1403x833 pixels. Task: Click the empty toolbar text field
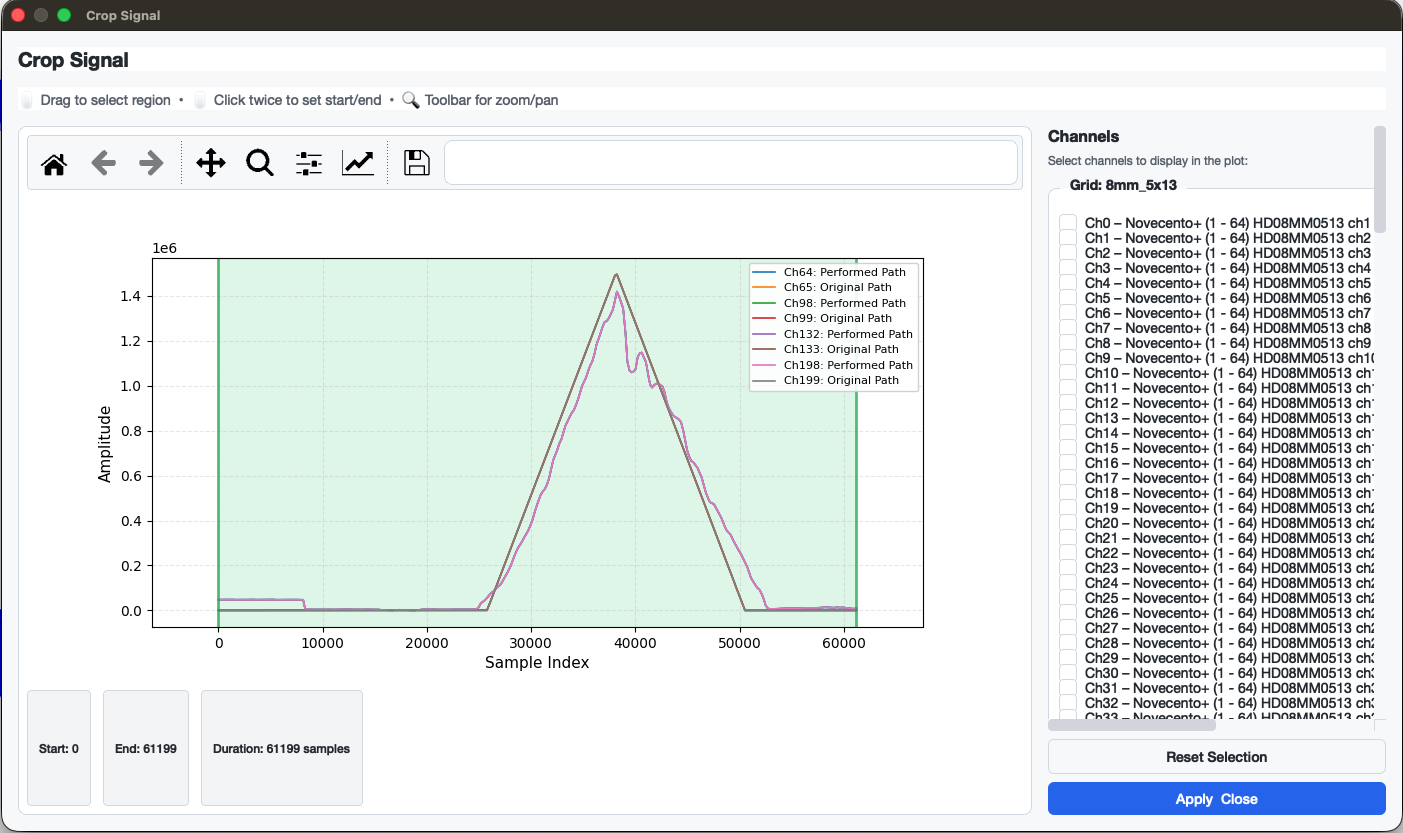click(730, 163)
